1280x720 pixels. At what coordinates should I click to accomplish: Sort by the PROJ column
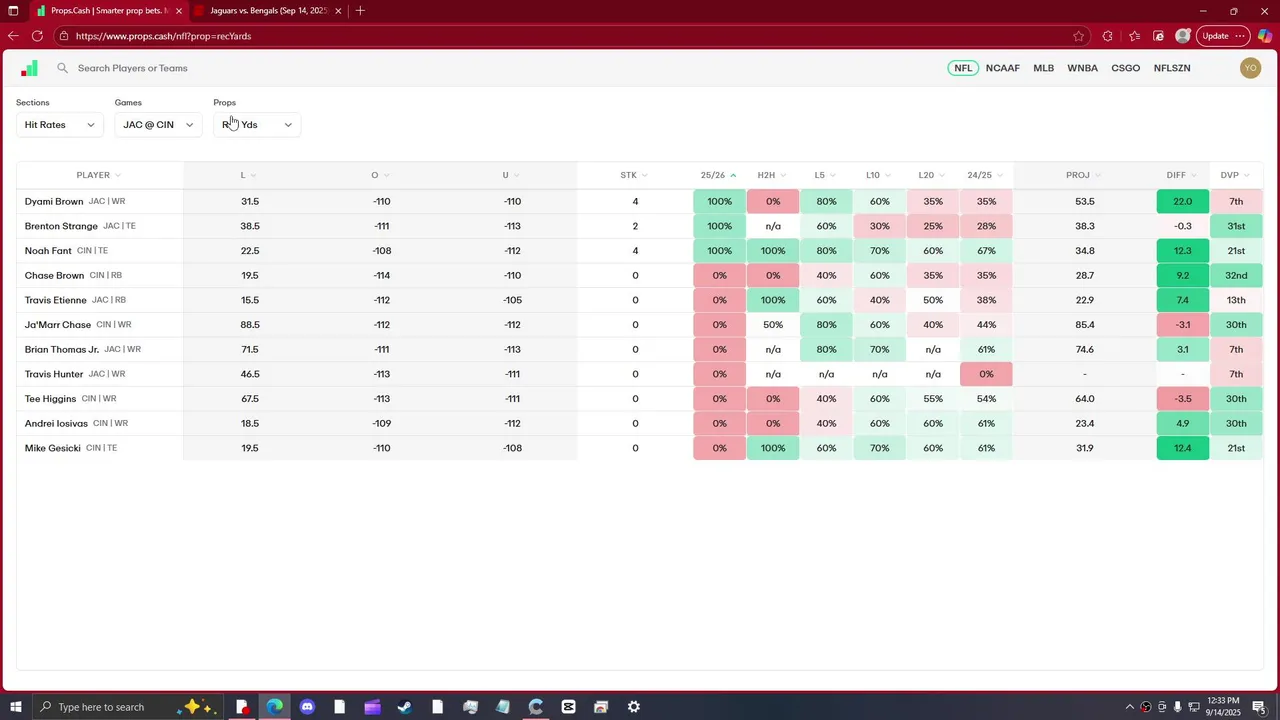click(1083, 175)
